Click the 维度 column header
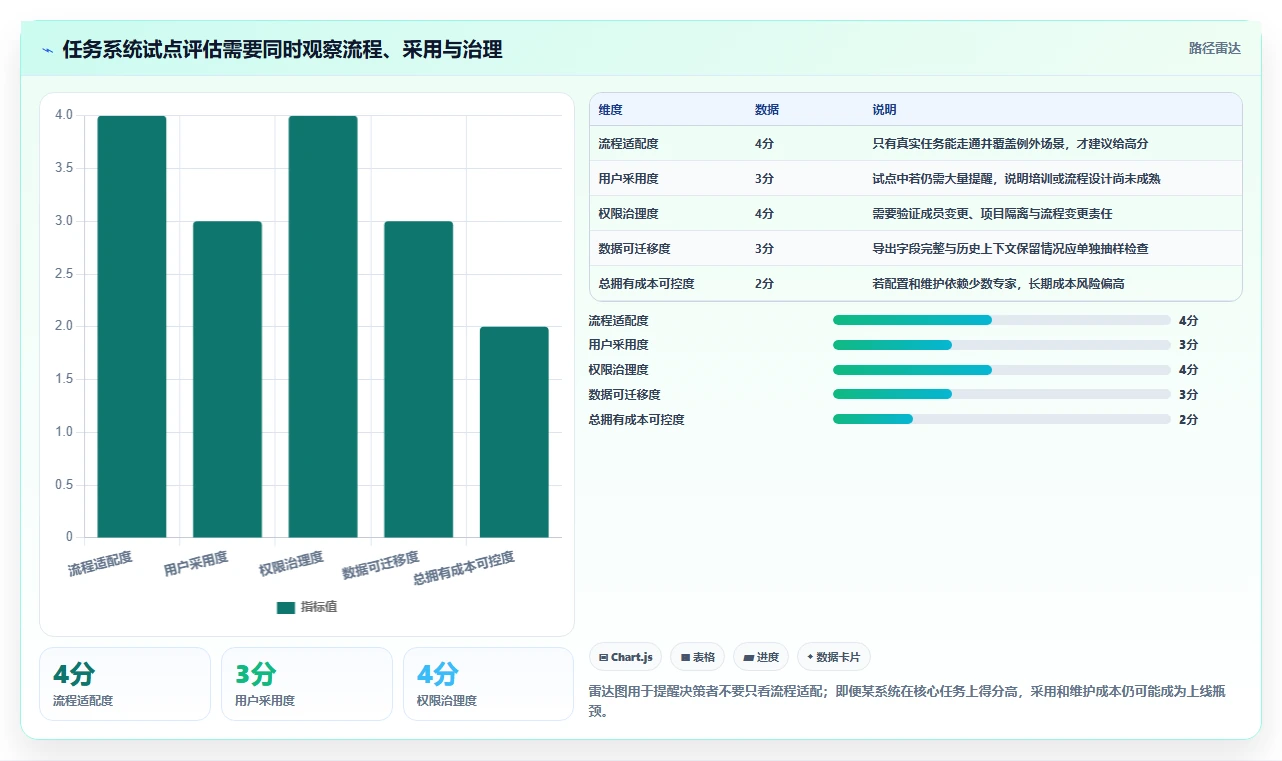The width and height of the screenshot is (1282, 761). pos(610,109)
